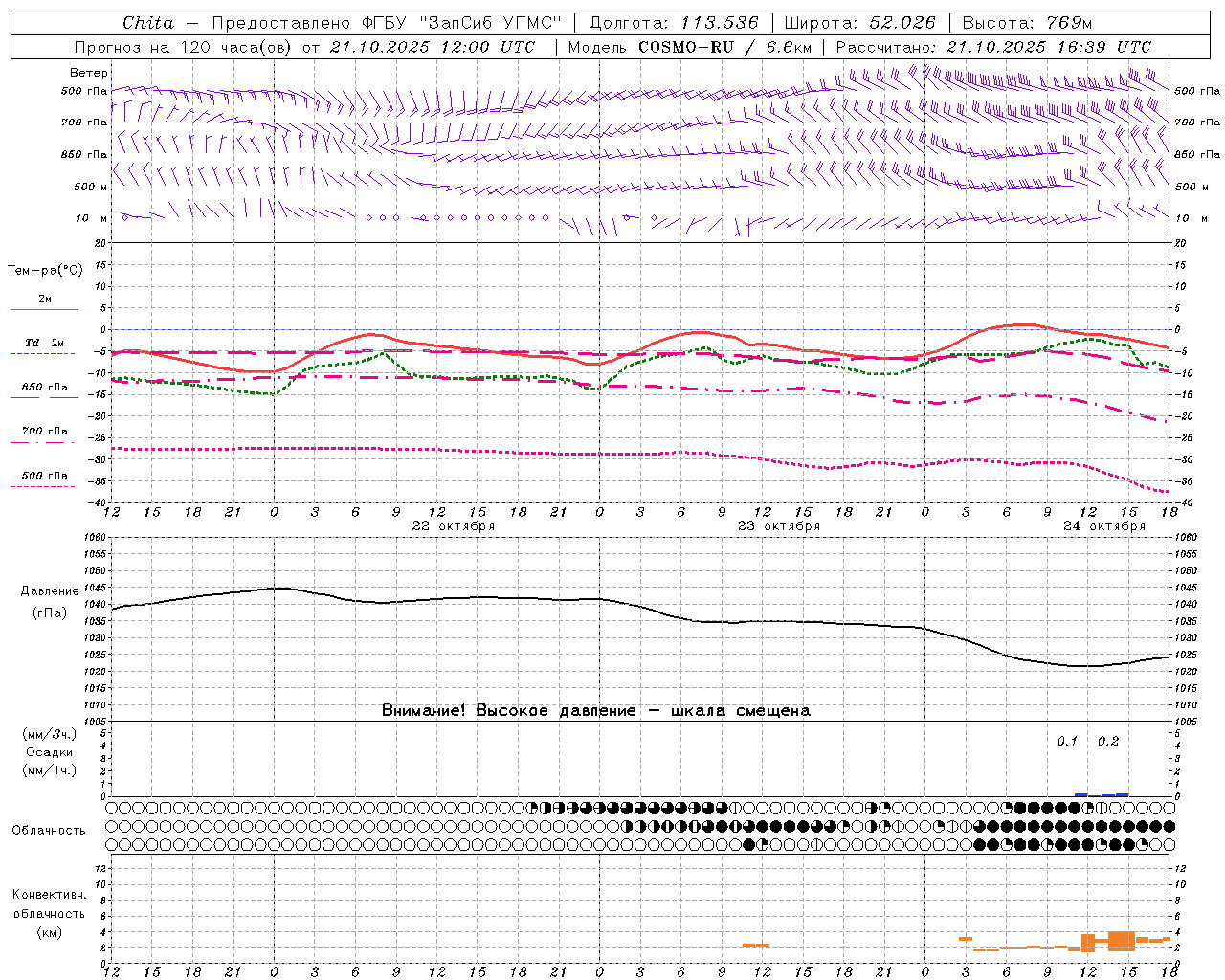Select the 2м entry in temperature legend
The image size is (1225, 980).
pyautogui.click(x=45, y=300)
